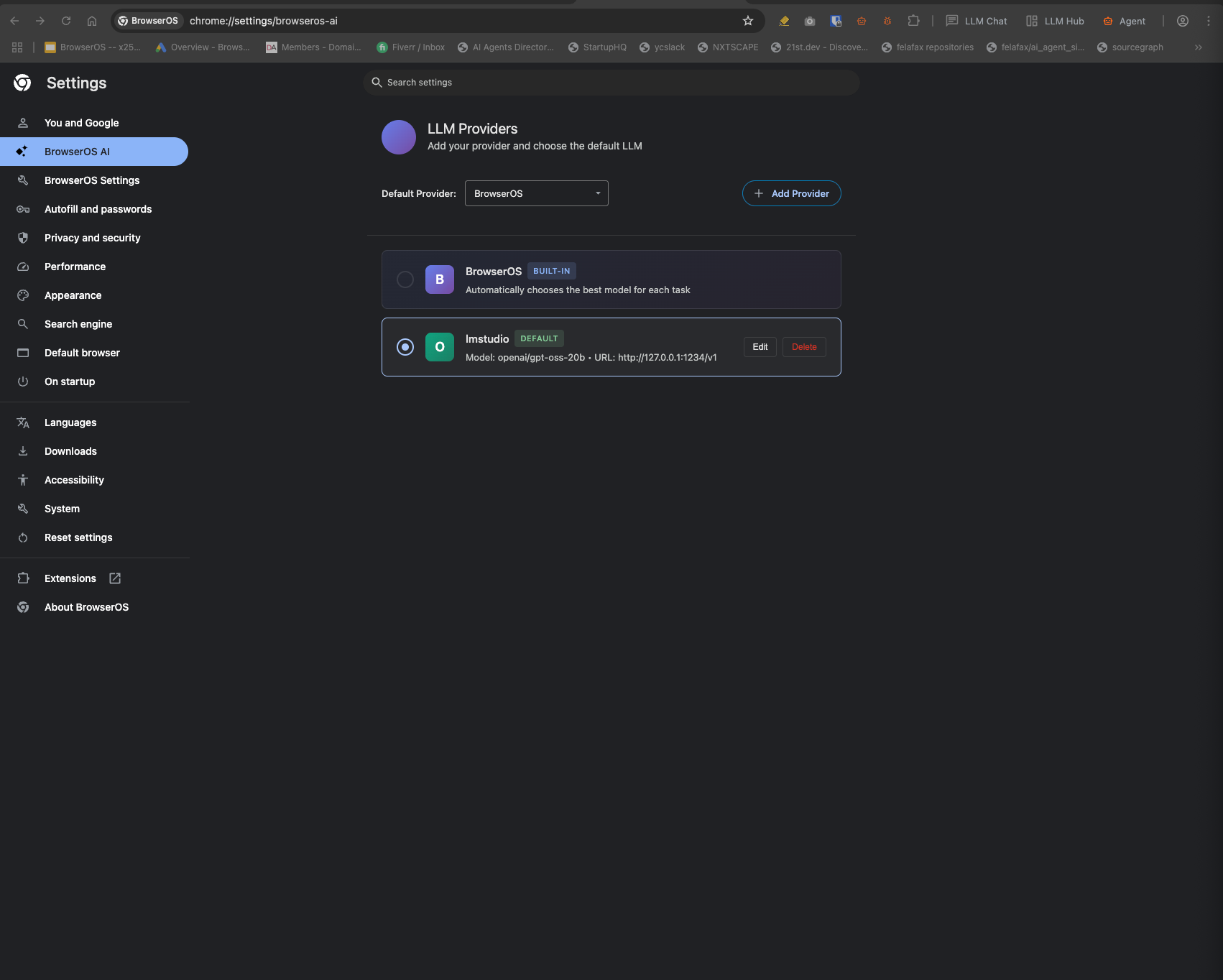Select the lmstudio provider radio button

click(x=405, y=347)
